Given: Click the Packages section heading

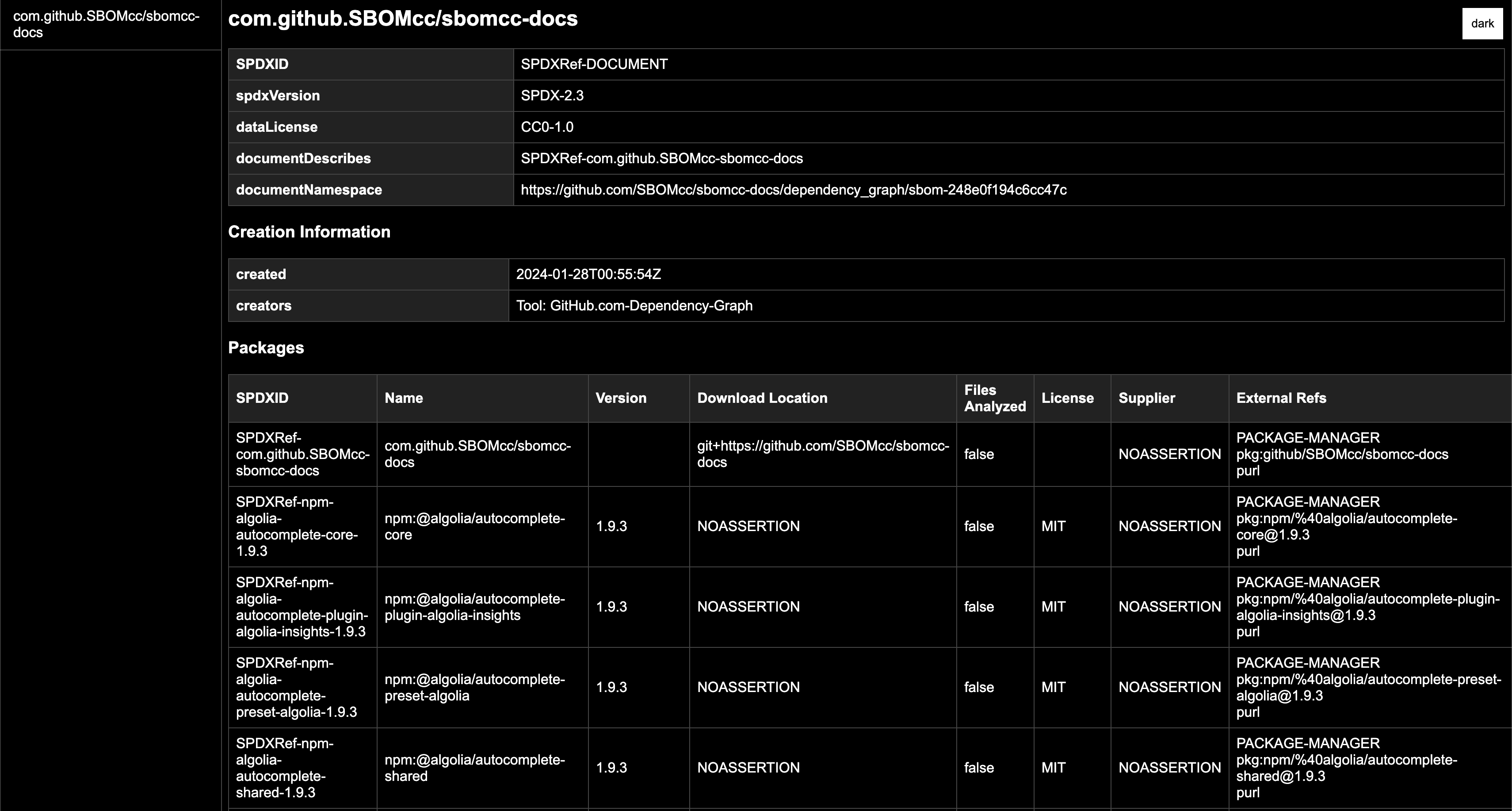Looking at the screenshot, I should 266,348.
